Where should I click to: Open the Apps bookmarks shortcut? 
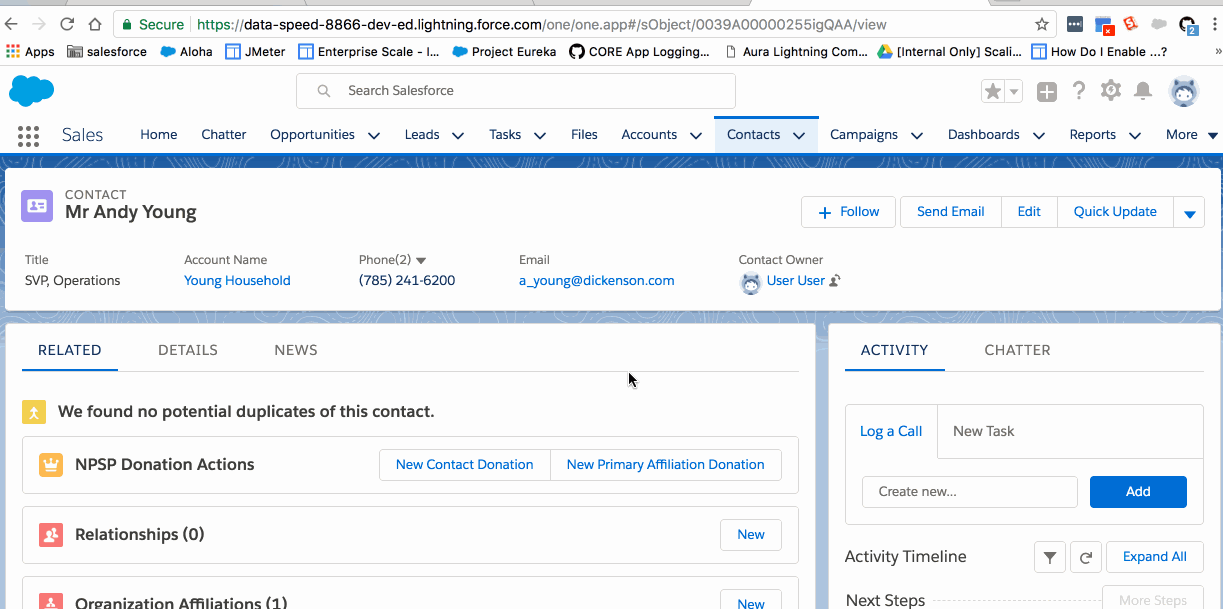coord(30,52)
